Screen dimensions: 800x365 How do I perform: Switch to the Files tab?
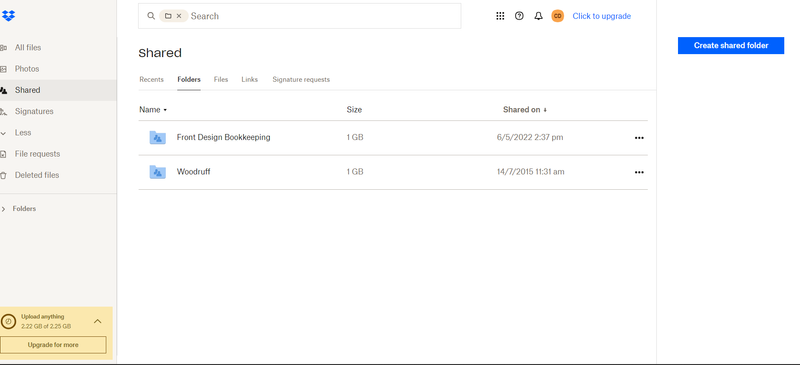coord(221,80)
